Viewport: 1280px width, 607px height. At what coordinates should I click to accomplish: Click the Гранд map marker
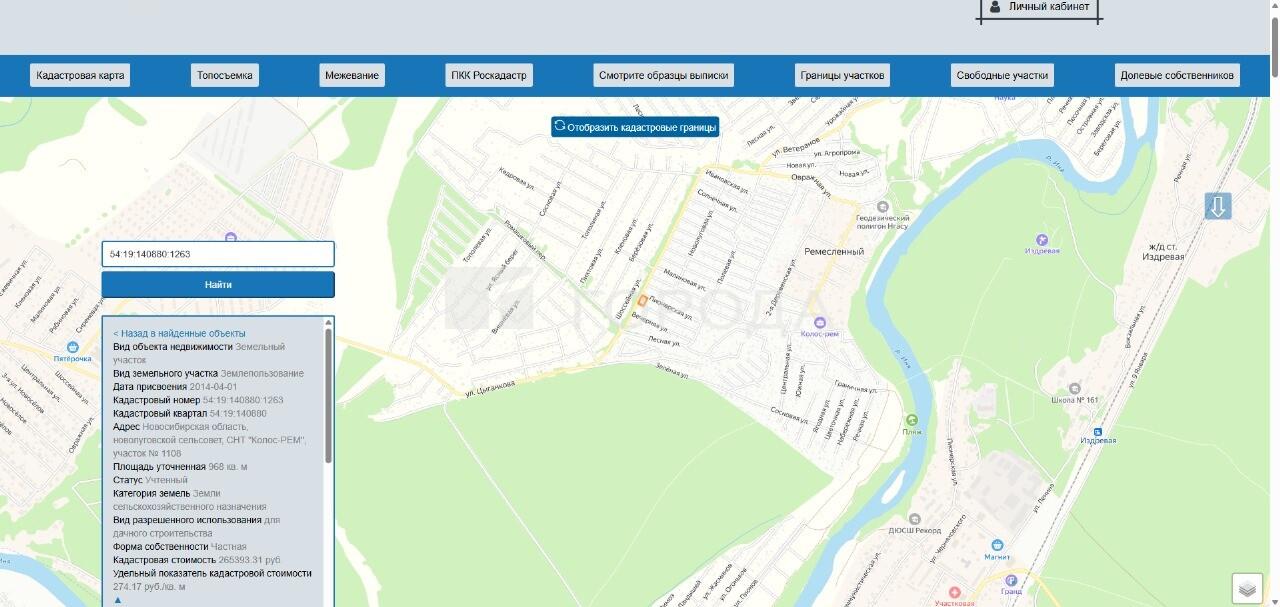coord(1011,580)
